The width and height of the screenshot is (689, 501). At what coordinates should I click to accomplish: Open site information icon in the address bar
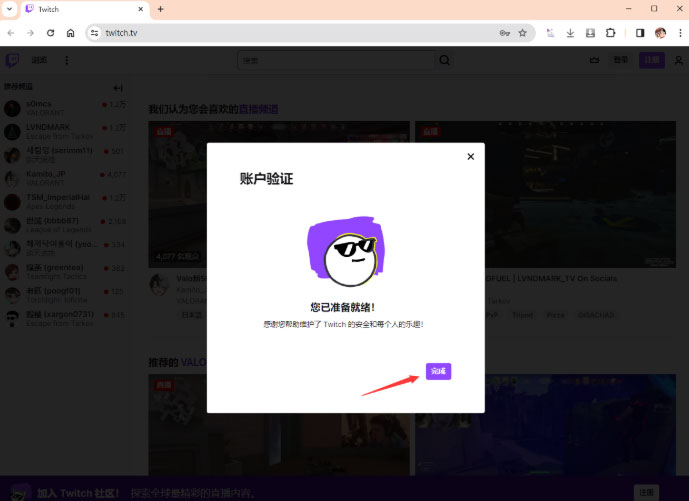pos(94,33)
